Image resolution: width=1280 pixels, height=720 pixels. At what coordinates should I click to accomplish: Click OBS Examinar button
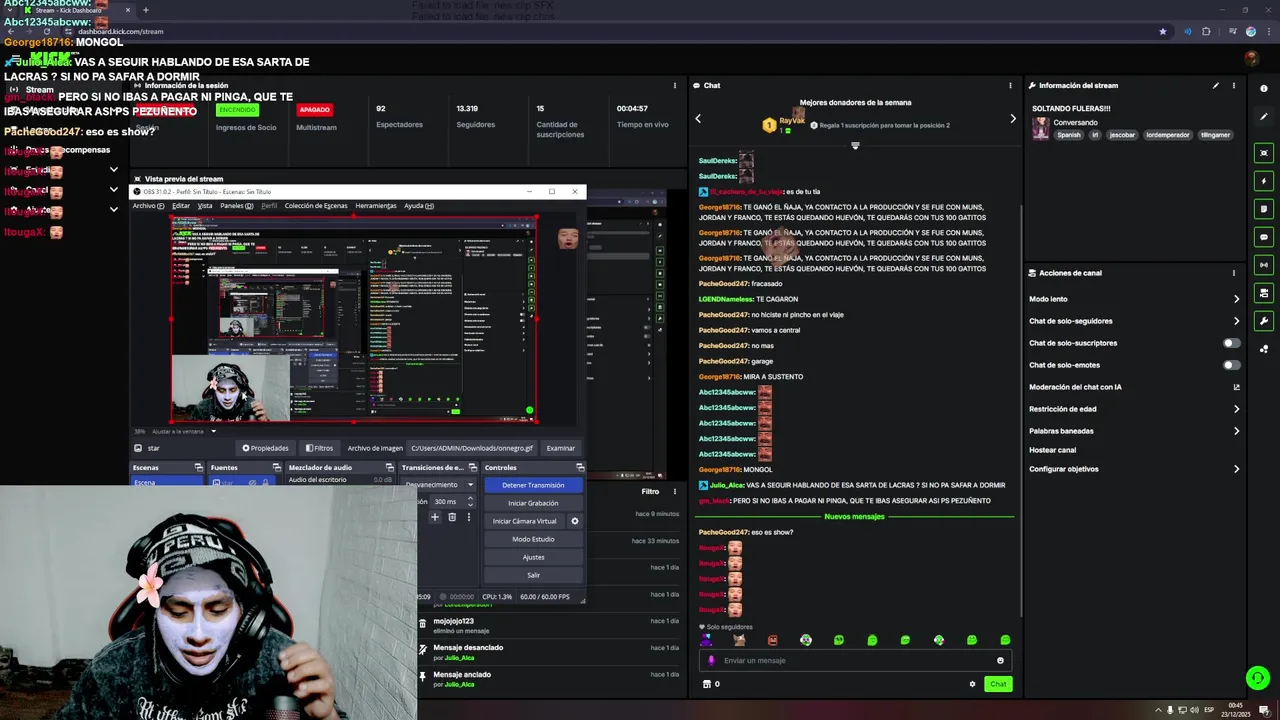[560, 448]
